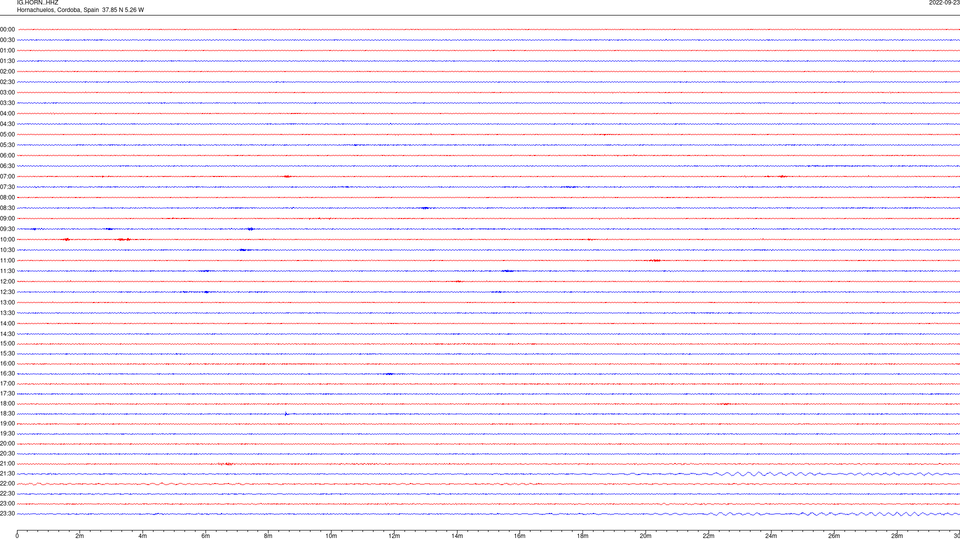The image size is (960, 540).
Task: Click the 08:00 row label
Action: click(7, 197)
